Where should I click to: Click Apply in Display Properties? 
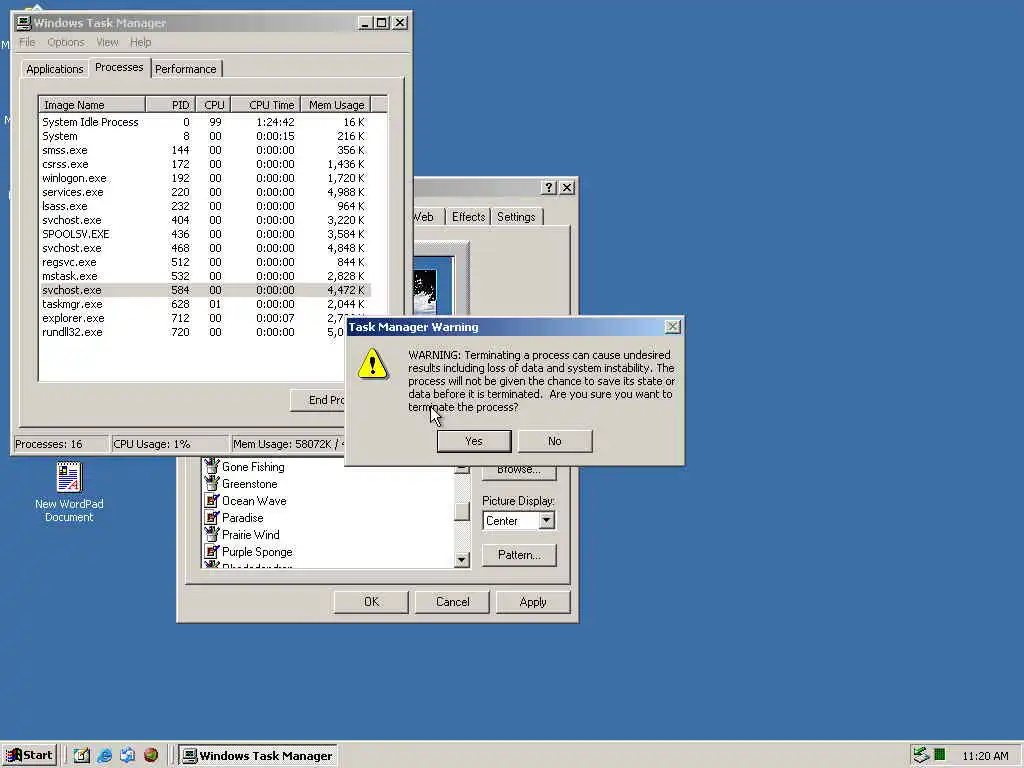tap(533, 601)
